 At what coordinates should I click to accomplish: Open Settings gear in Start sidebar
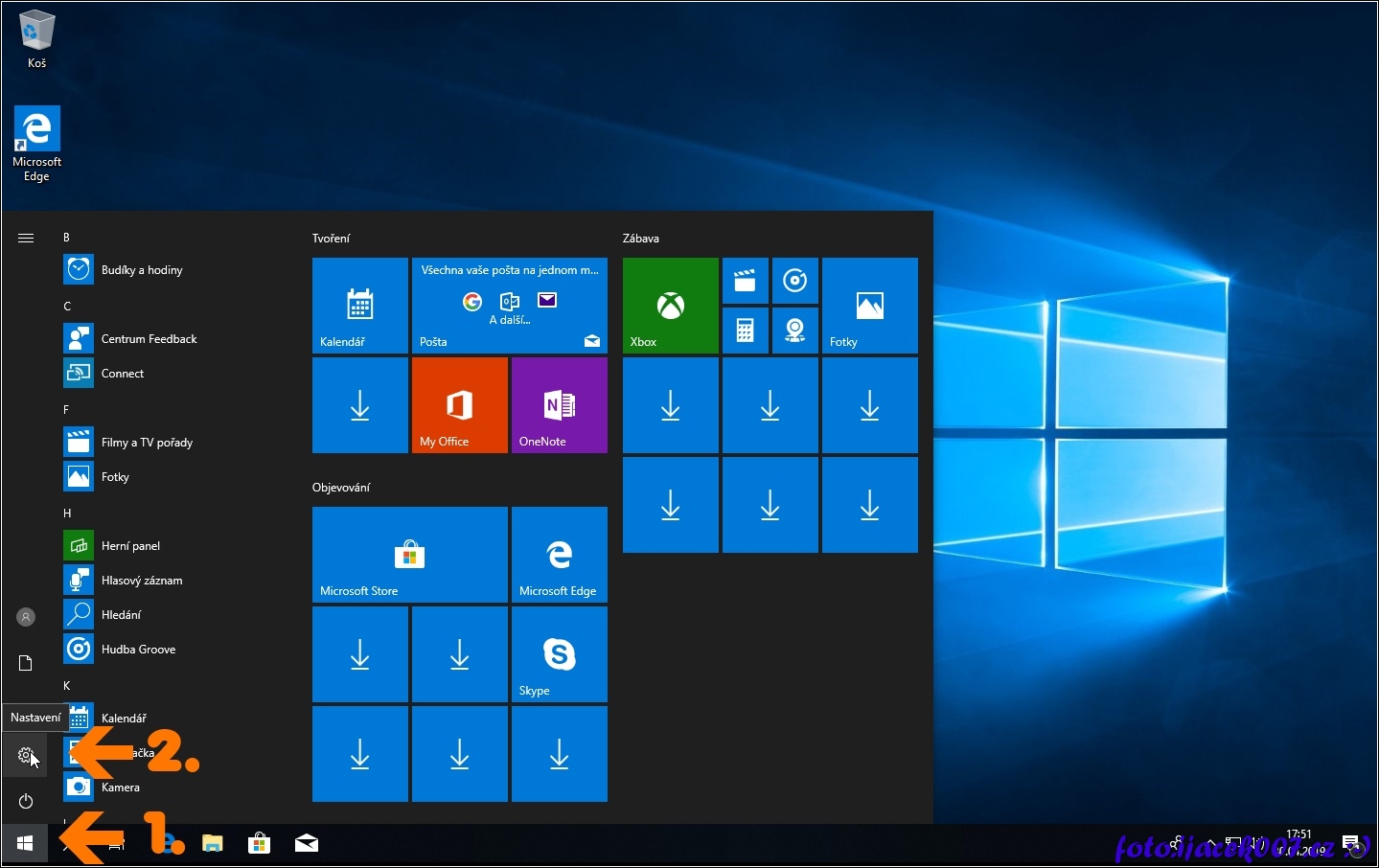[25, 755]
